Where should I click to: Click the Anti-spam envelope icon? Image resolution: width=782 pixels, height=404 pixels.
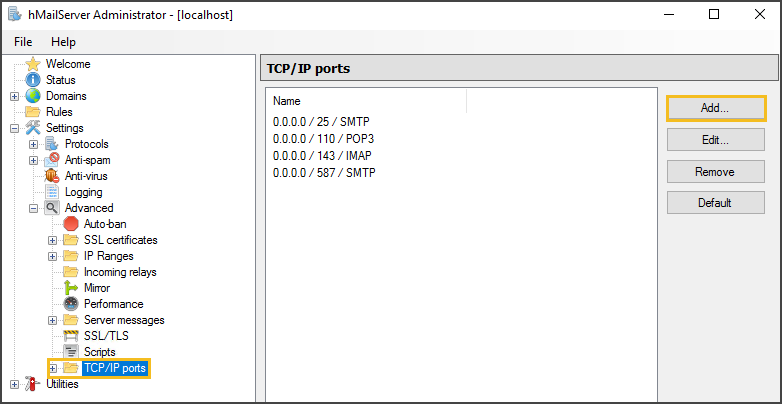pos(52,160)
